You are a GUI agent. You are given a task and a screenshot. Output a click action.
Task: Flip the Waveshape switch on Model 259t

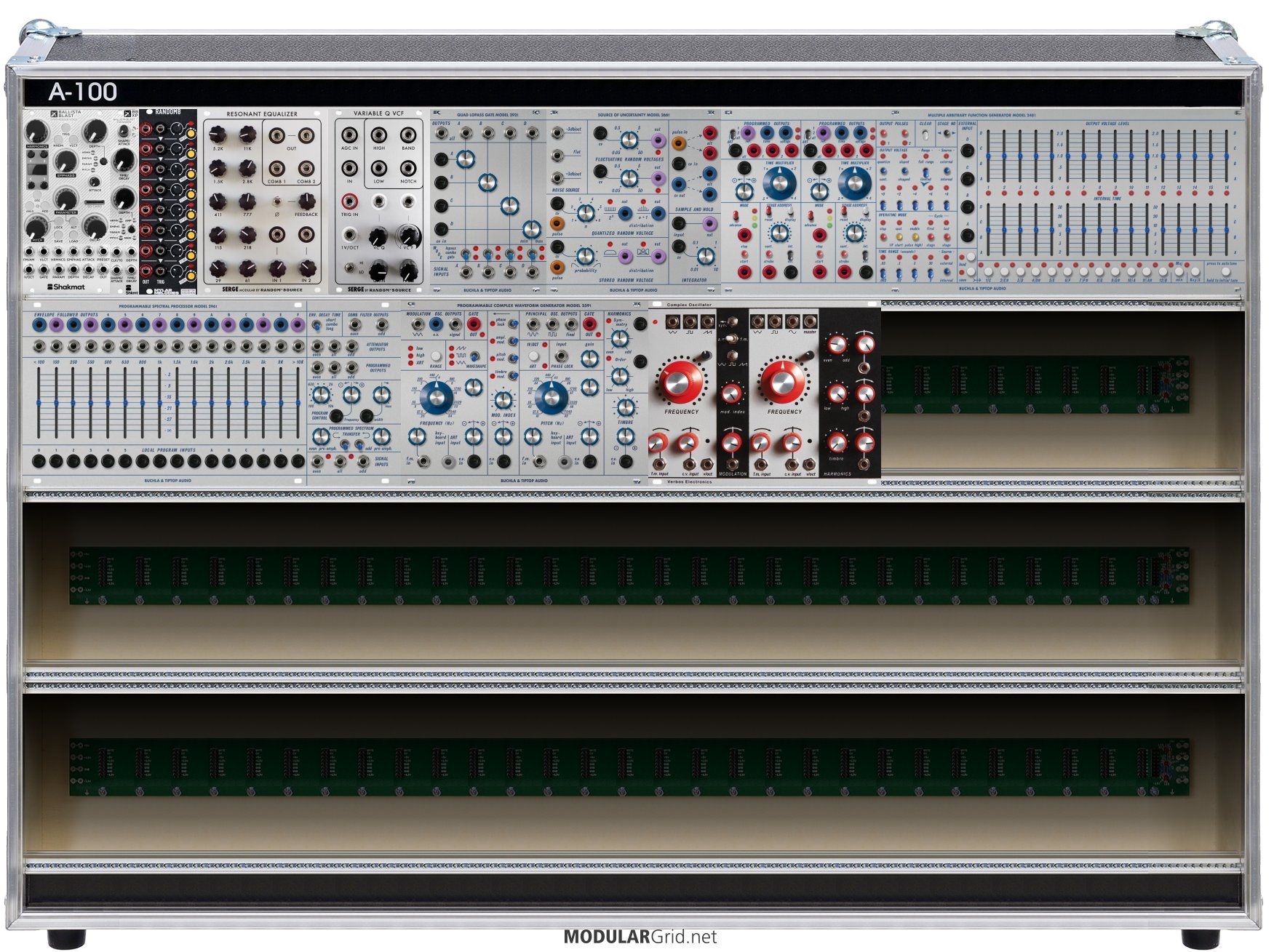(474, 356)
